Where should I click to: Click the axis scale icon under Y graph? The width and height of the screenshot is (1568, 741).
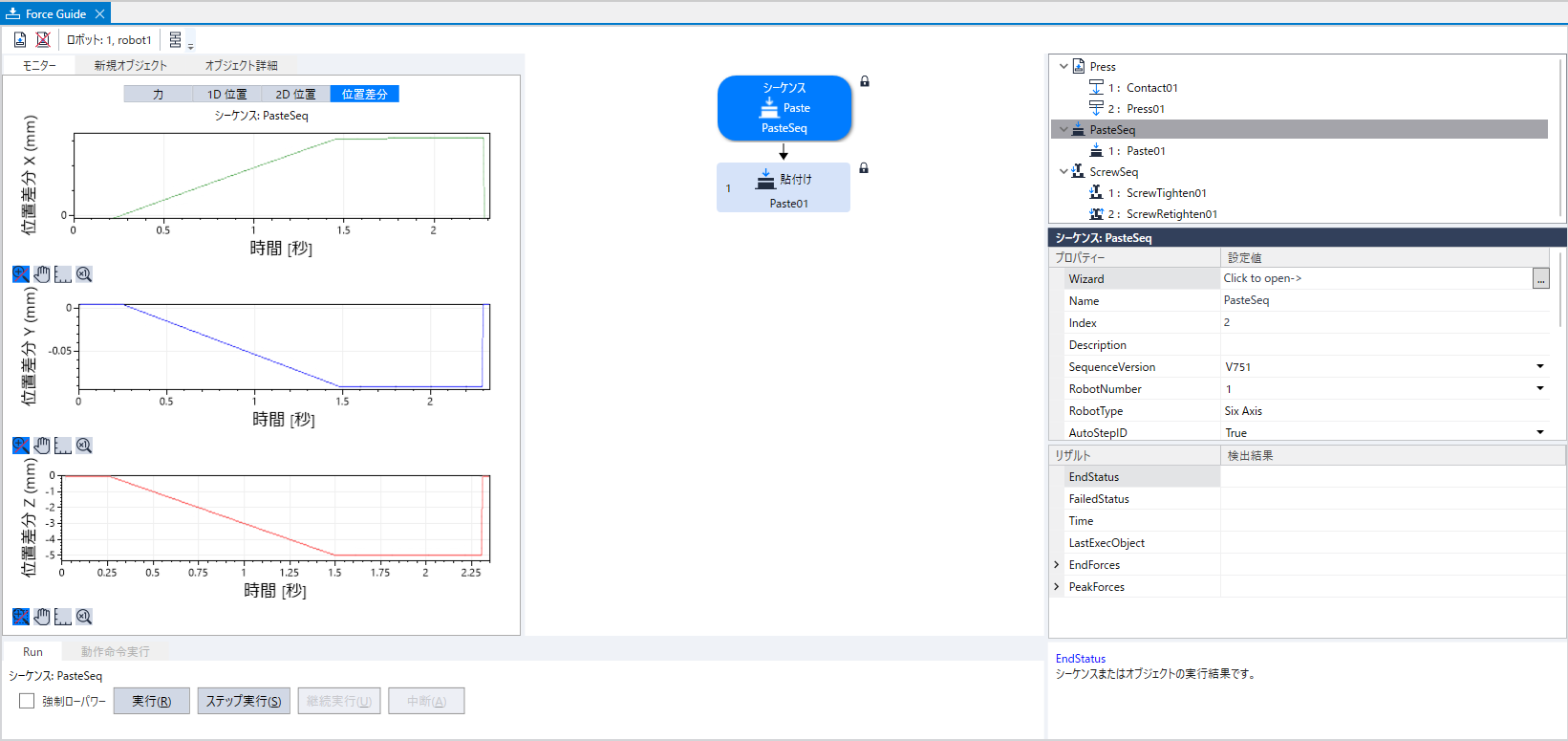(63, 446)
